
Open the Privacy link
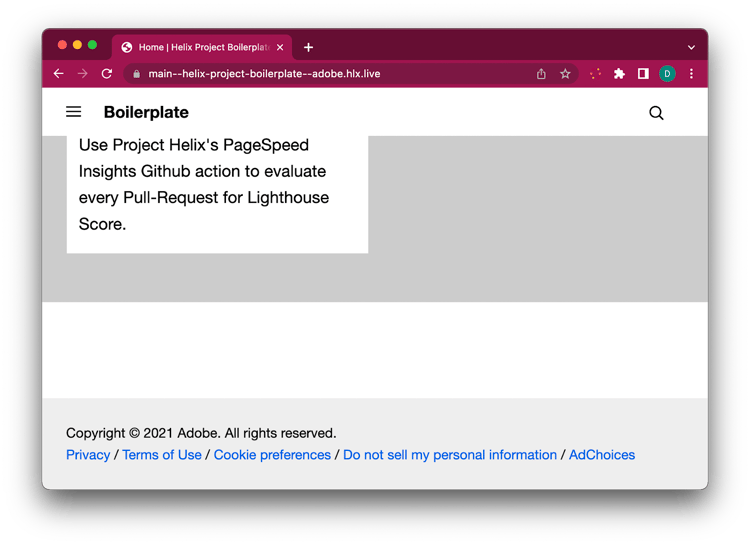coord(88,455)
